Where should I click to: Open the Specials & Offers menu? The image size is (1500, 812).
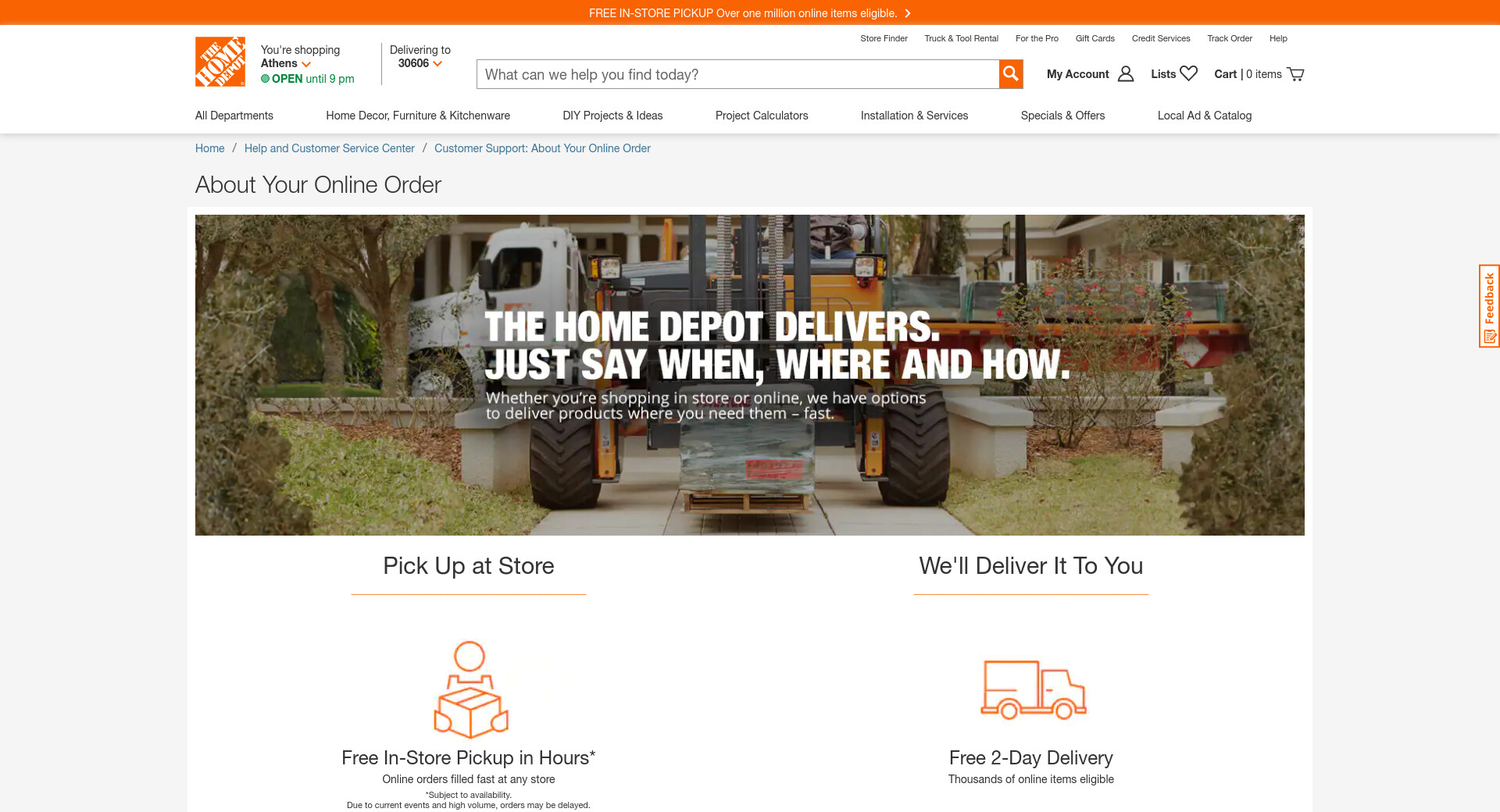[x=1062, y=116]
